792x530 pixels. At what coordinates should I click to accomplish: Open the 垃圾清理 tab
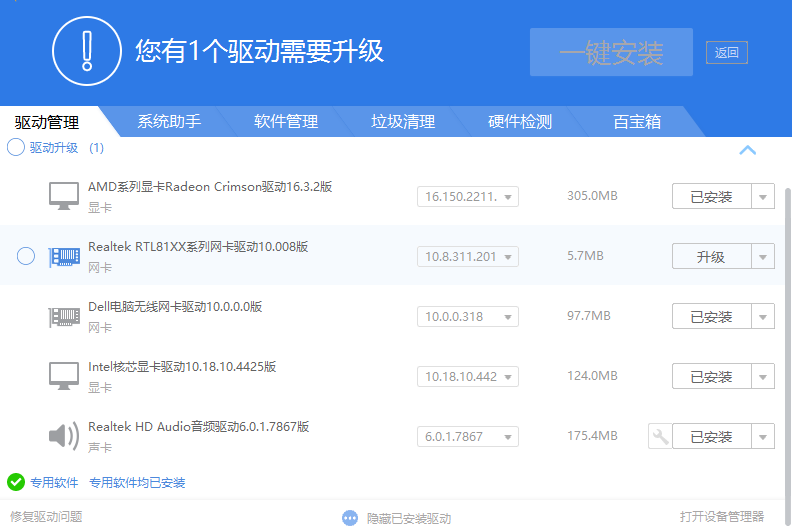[x=403, y=122]
